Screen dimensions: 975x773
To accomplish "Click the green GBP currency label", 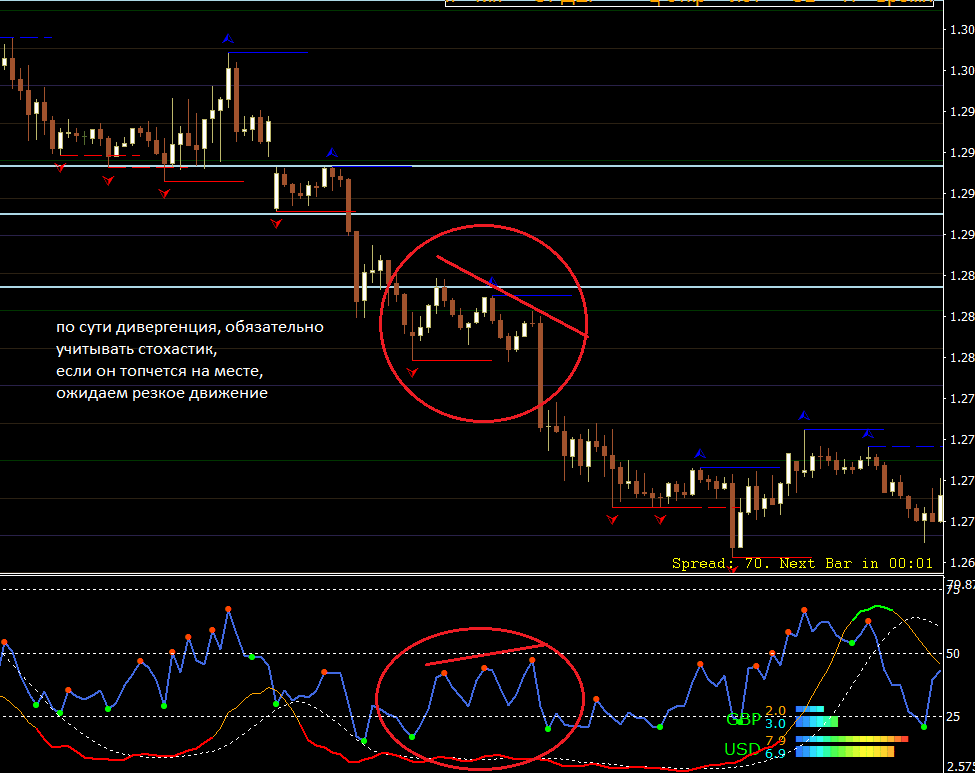I will (743, 719).
